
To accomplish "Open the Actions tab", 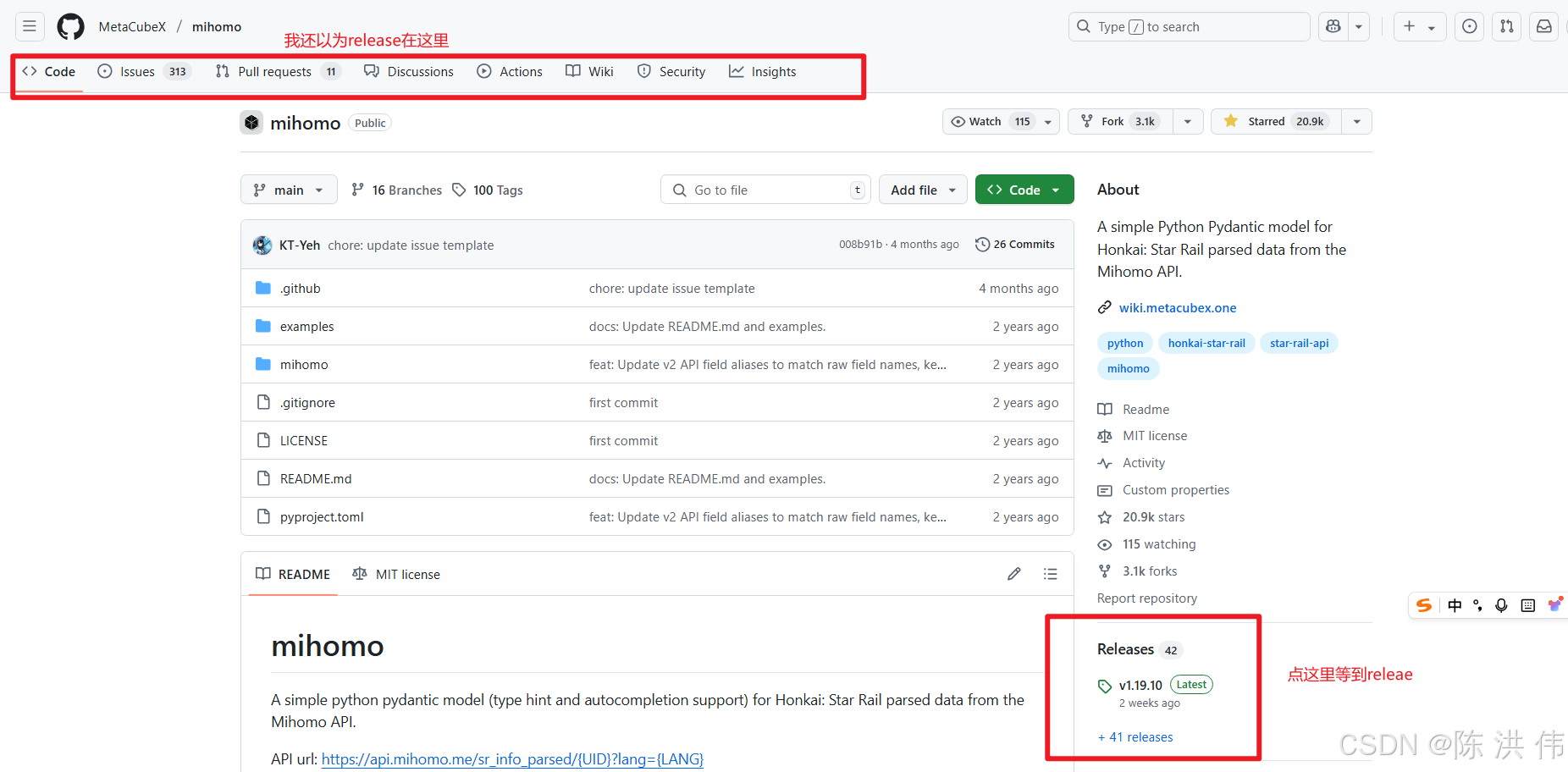I will click(x=510, y=72).
